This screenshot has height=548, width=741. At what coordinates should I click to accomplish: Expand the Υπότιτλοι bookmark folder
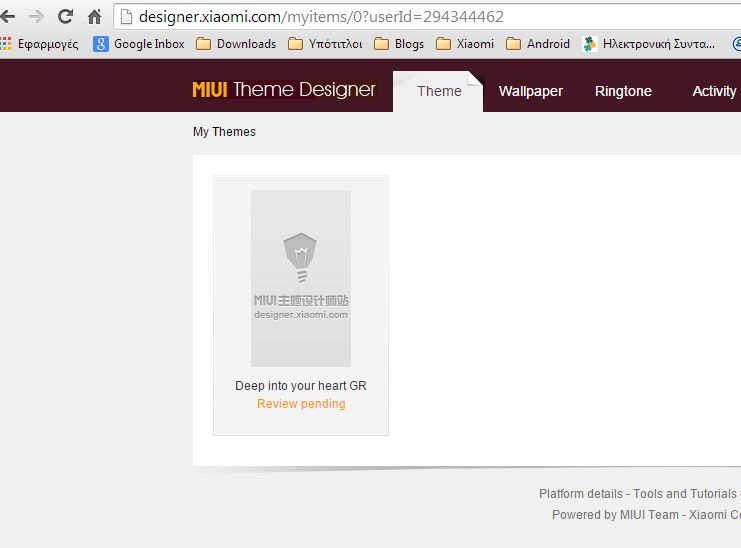325,44
